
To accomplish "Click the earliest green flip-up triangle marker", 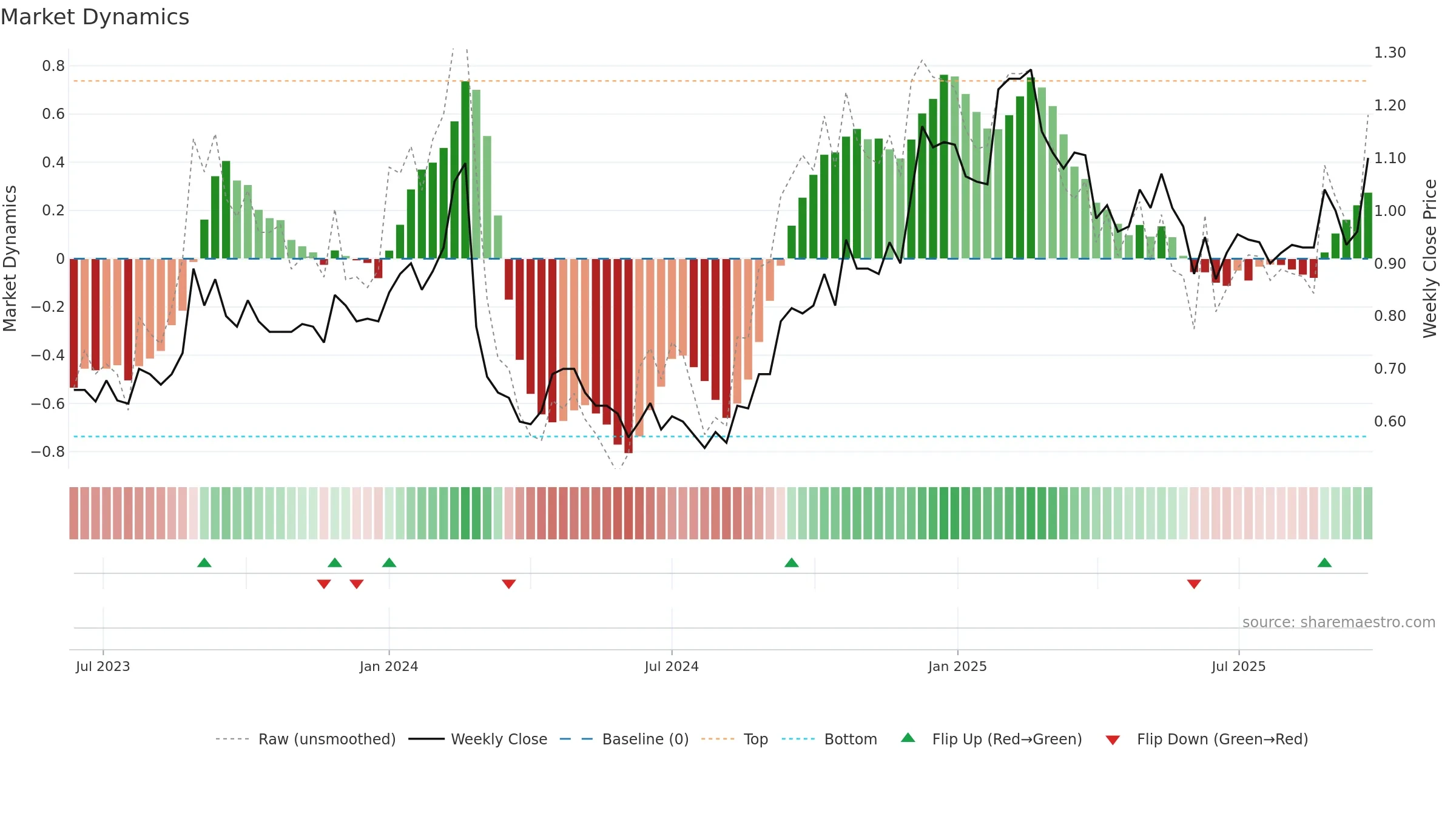I will point(204,562).
